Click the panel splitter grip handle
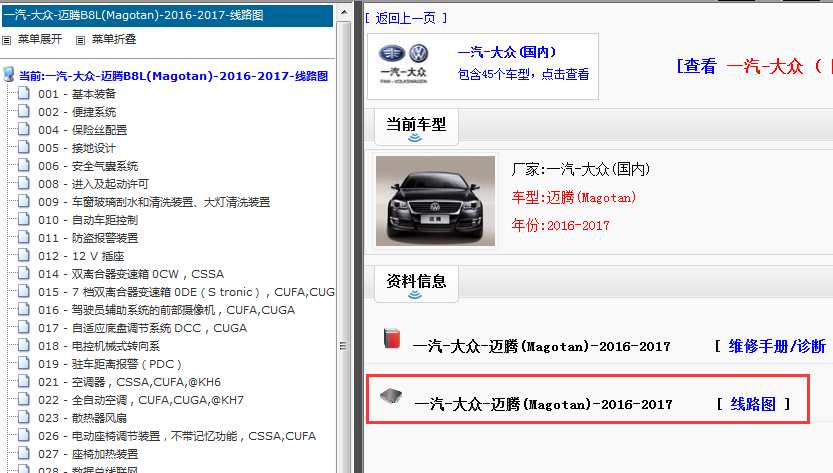 click(343, 346)
